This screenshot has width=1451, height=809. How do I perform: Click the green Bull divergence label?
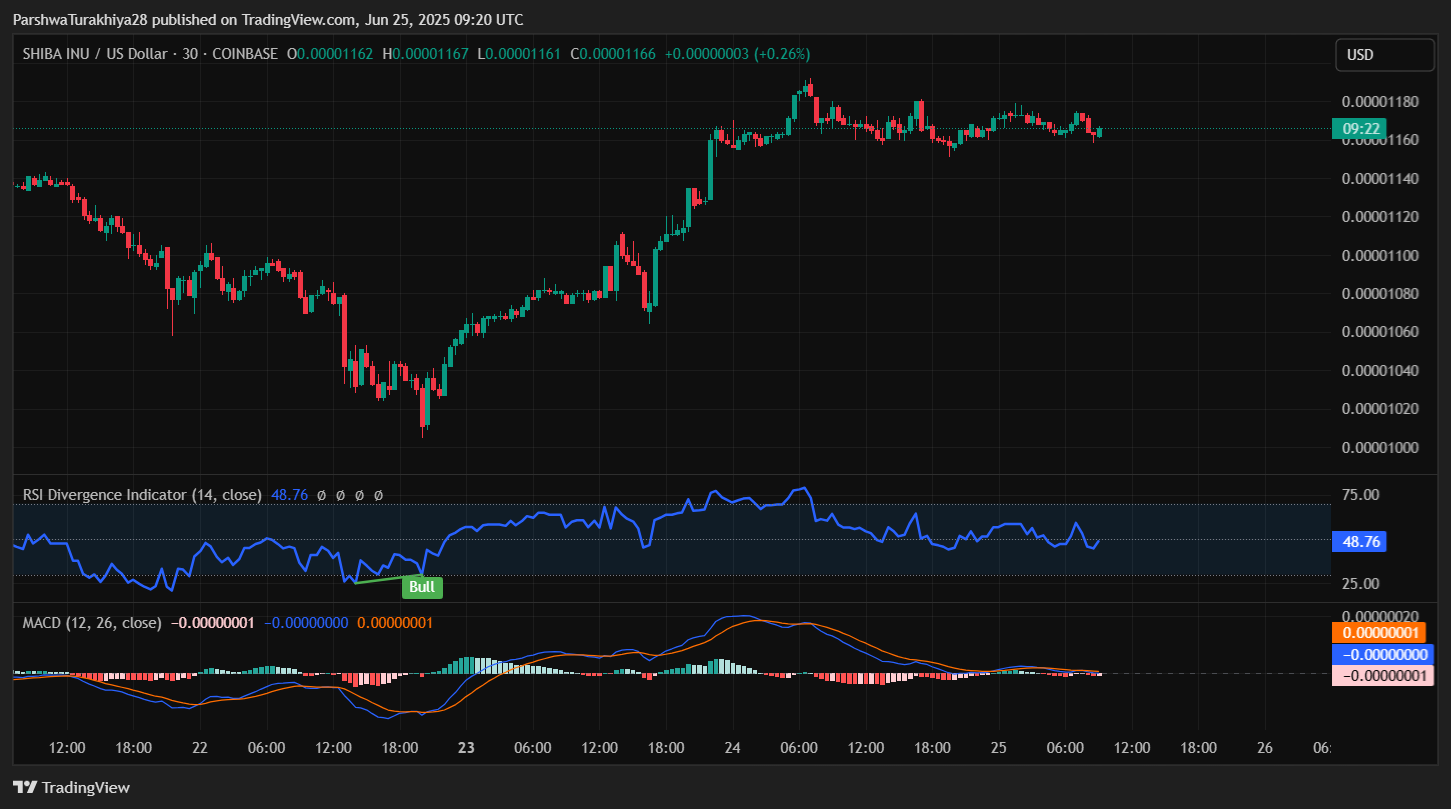tap(422, 587)
